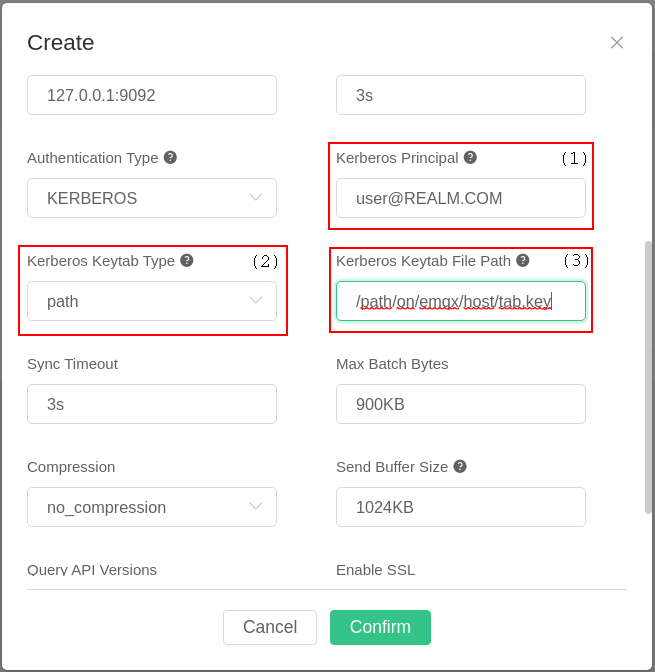Screen dimensions: 655x672
Task: Focus the Kerberos Principal input field
Action: 461,198
